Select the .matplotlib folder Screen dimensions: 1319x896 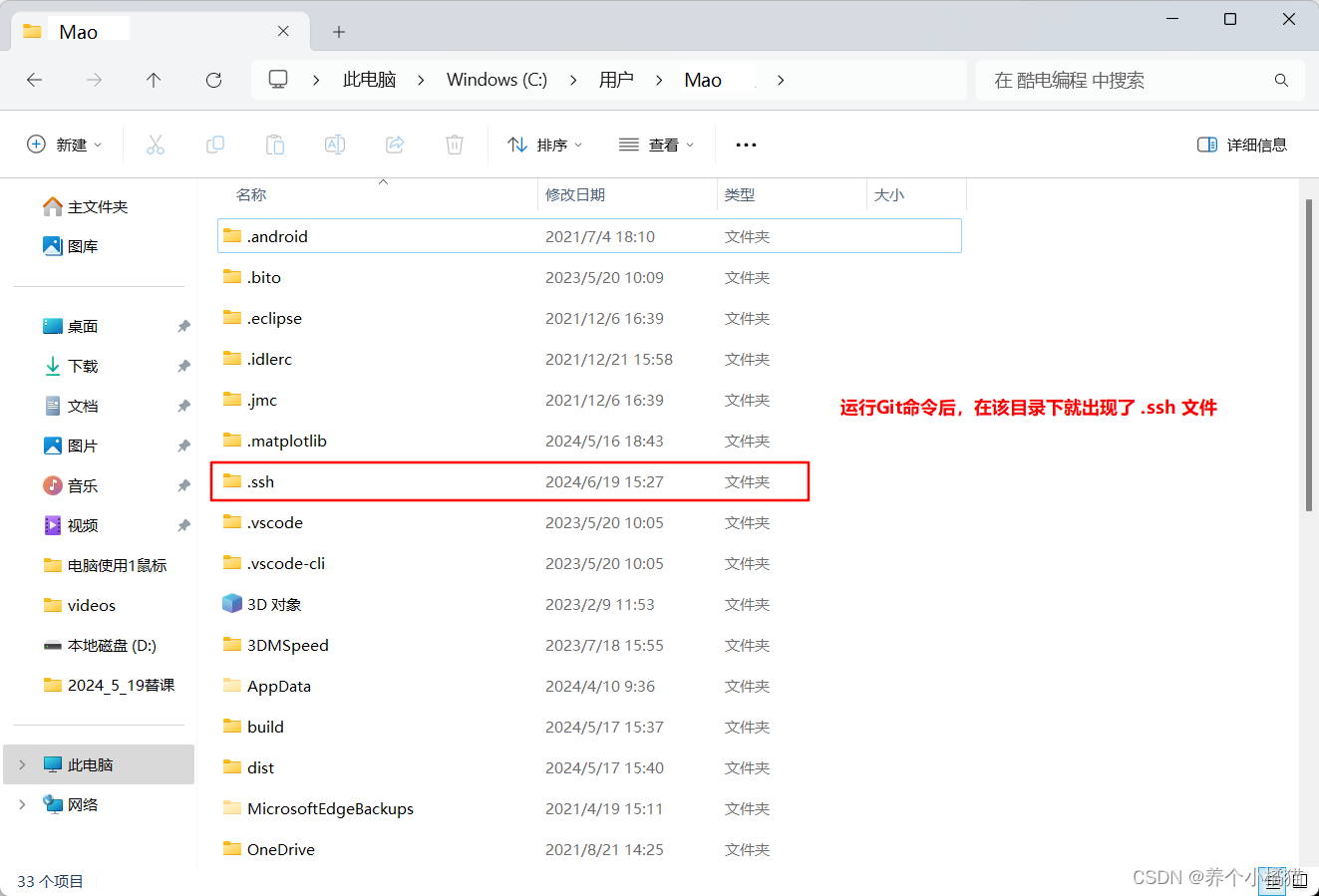click(x=589, y=441)
